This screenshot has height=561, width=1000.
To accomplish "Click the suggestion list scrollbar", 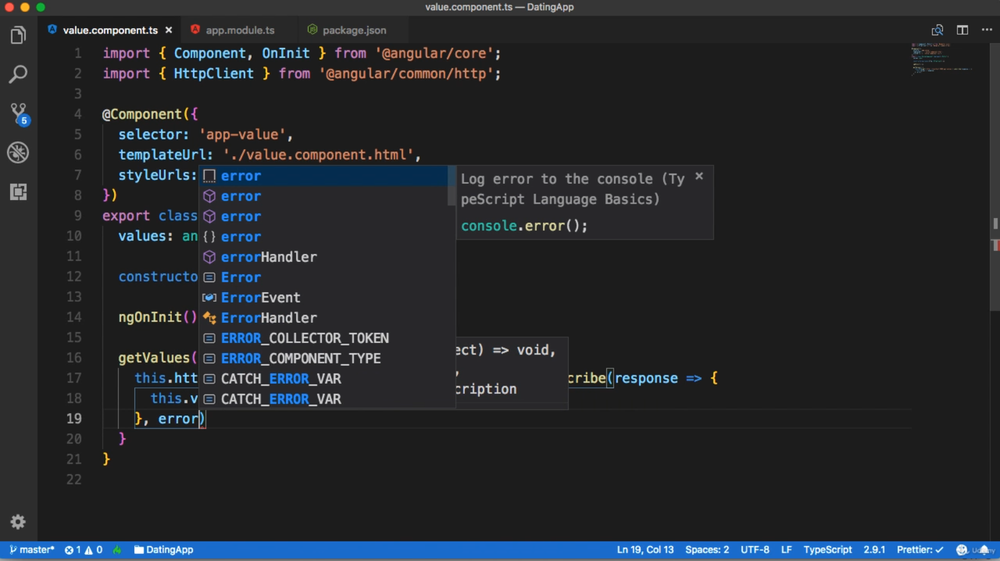I will (x=452, y=186).
